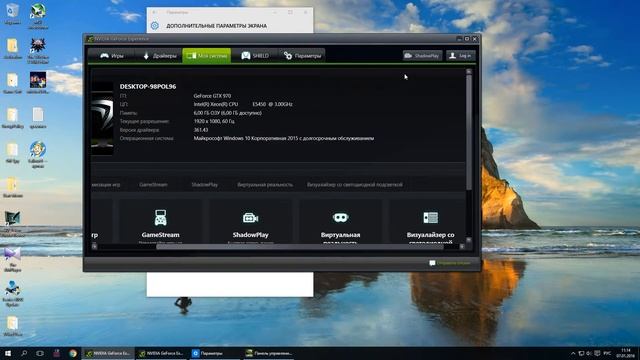Launch Chrome from the taskbar
Image resolution: width=640 pixels, height=360 pixels.
73,353
